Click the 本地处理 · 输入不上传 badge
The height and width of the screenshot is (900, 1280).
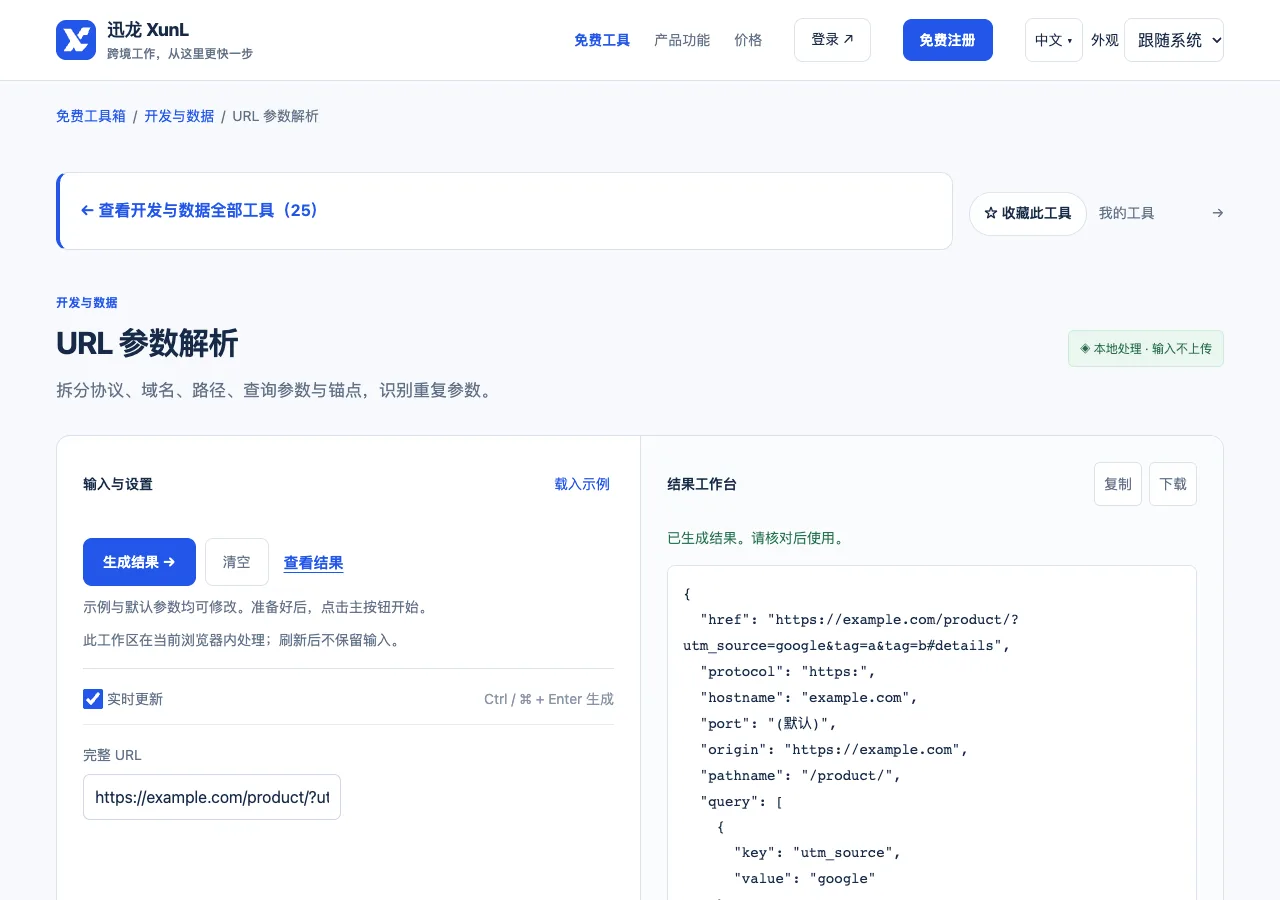coord(1146,349)
